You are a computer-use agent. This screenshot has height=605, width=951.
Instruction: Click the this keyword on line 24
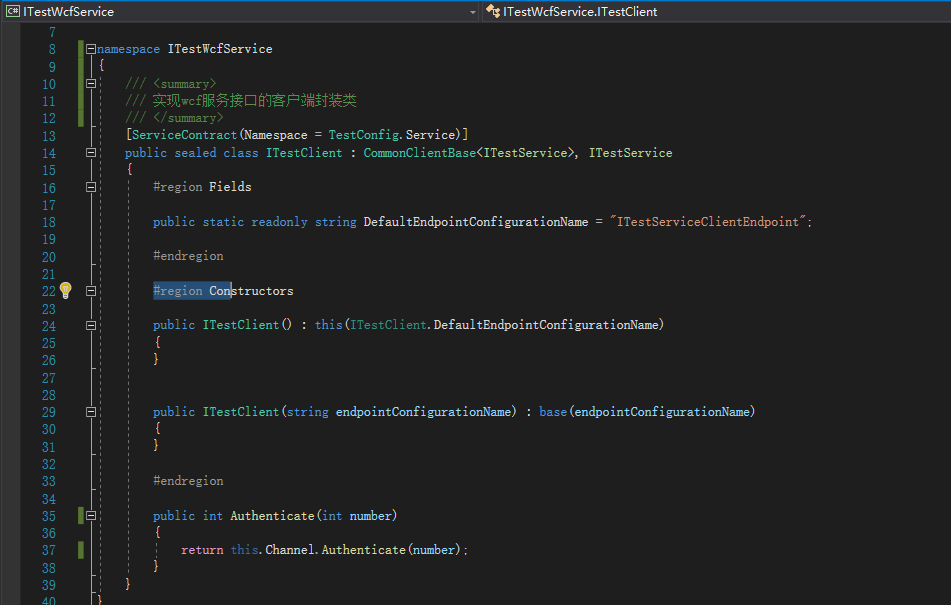pyautogui.click(x=329, y=325)
